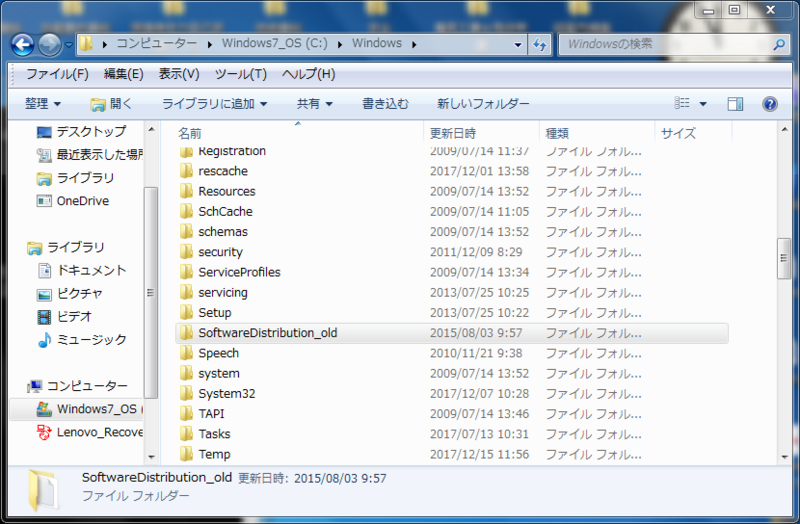The width and height of the screenshot is (800, 524).
Task: Click the search magnifier icon
Action: 779,44
